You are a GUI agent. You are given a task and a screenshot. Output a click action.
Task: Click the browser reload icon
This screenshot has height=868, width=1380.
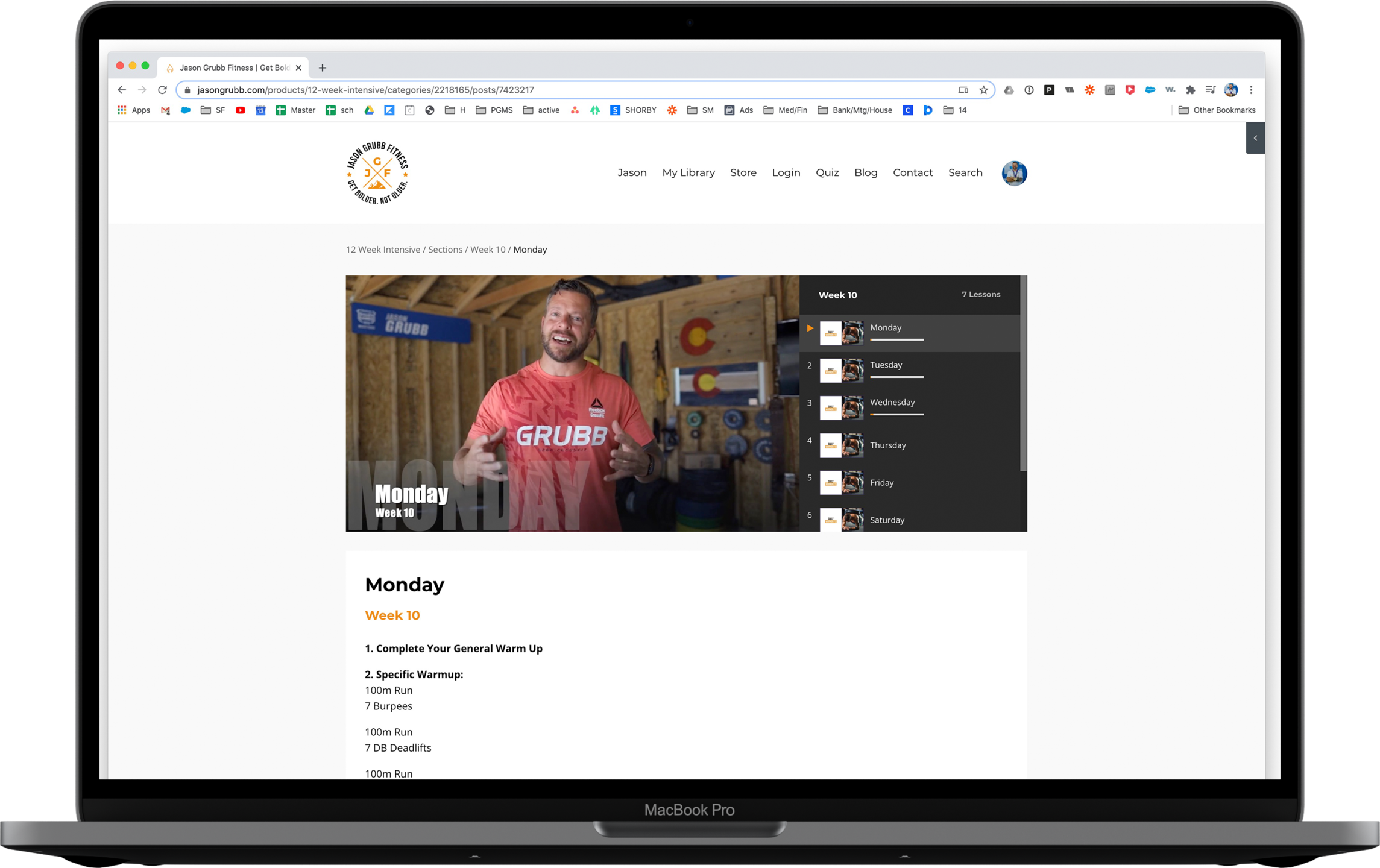(162, 90)
